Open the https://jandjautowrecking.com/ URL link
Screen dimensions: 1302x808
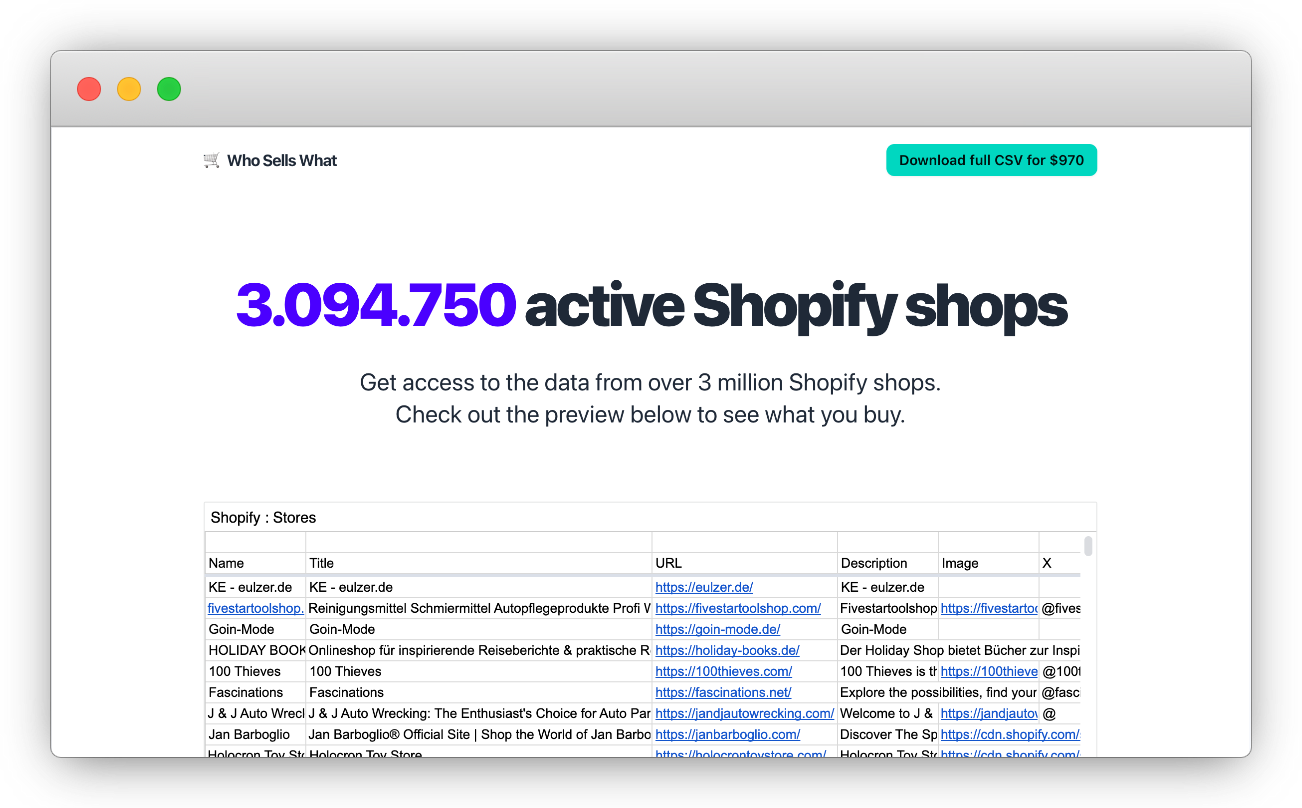coord(745,713)
